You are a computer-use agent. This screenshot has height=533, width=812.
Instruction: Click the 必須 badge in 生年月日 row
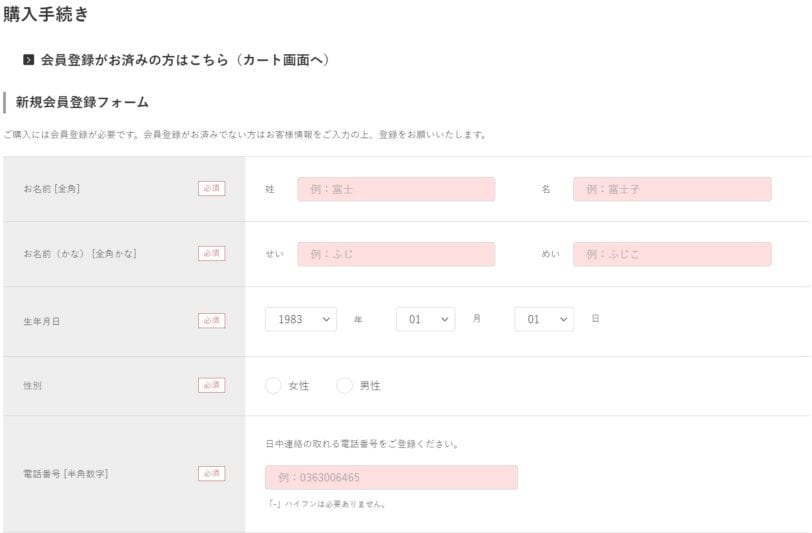tap(211, 321)
